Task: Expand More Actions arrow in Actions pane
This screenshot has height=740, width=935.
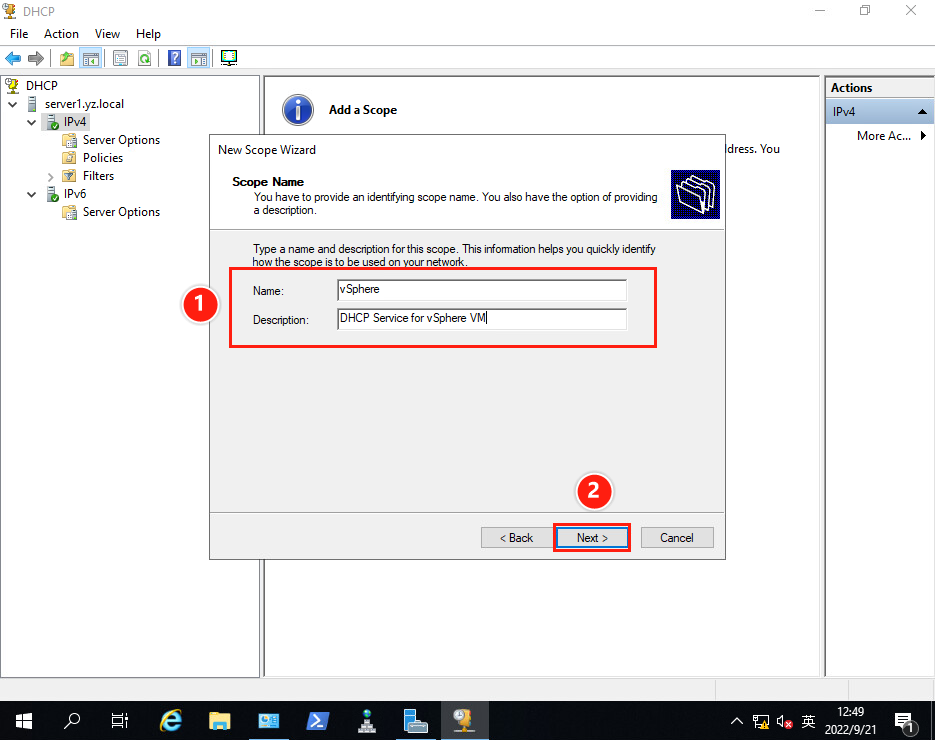Action: tap(923, 136)
